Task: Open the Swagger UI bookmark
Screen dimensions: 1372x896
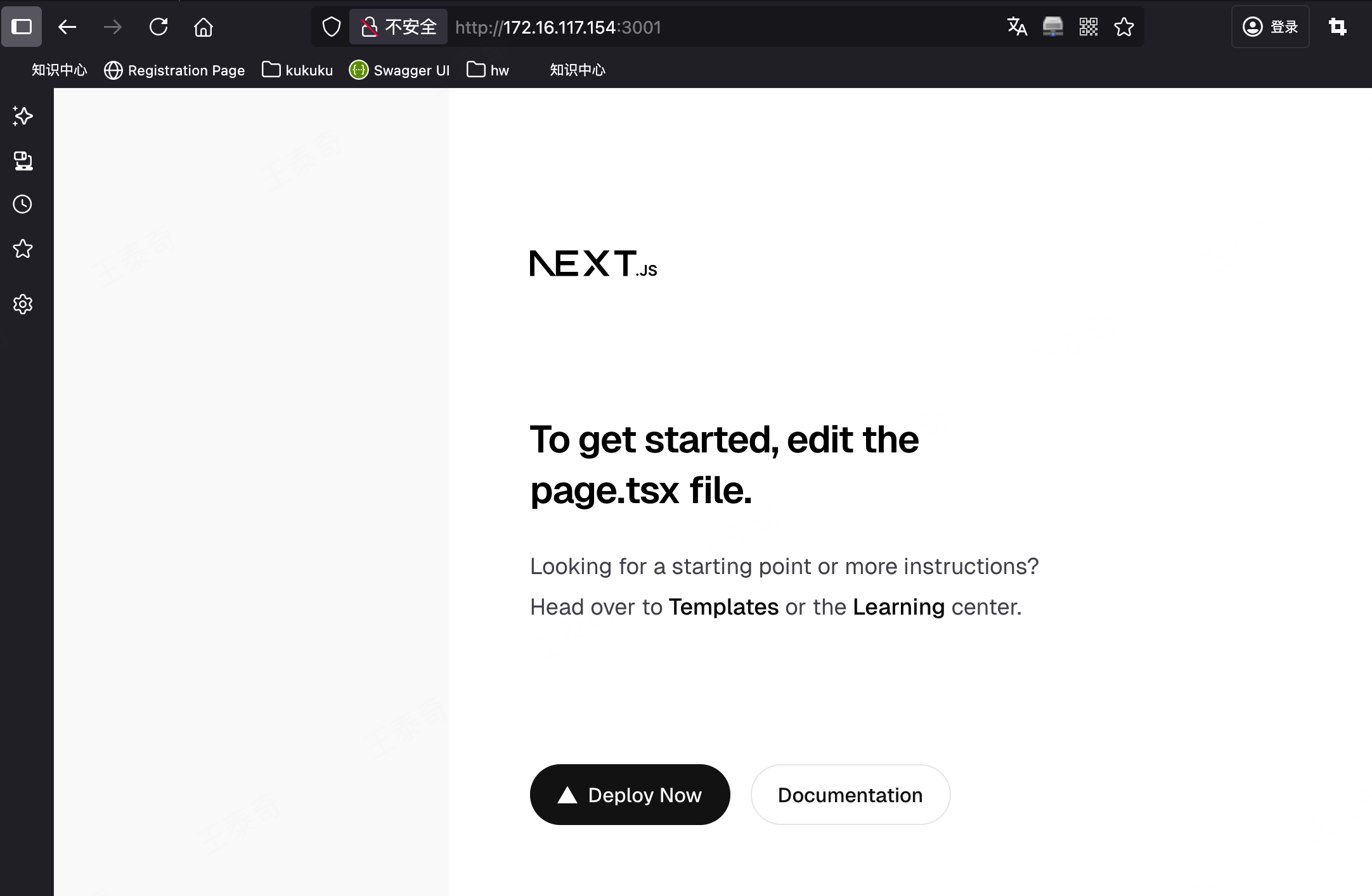Action: (399, 70)
